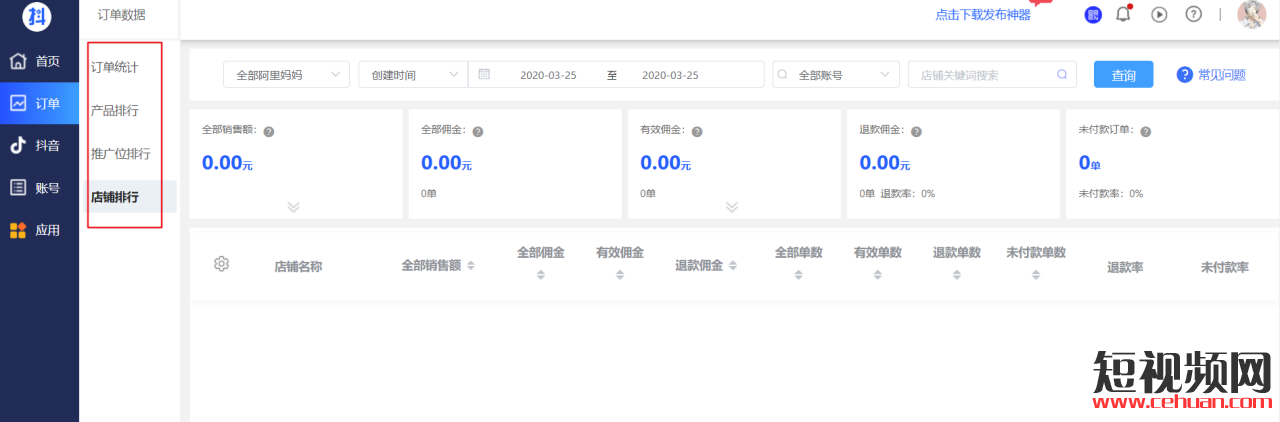Open table column settings gear icon

point(222,264)
